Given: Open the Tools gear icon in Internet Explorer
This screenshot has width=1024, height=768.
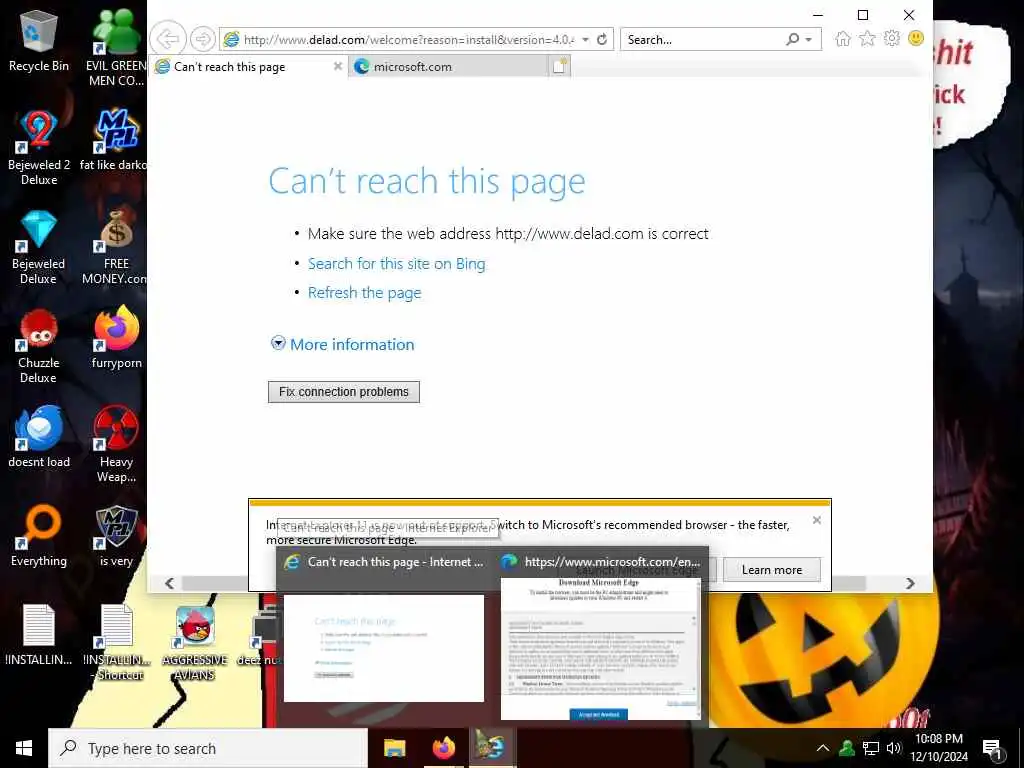Looking at the screenshot, I should (x=891, y=39).
